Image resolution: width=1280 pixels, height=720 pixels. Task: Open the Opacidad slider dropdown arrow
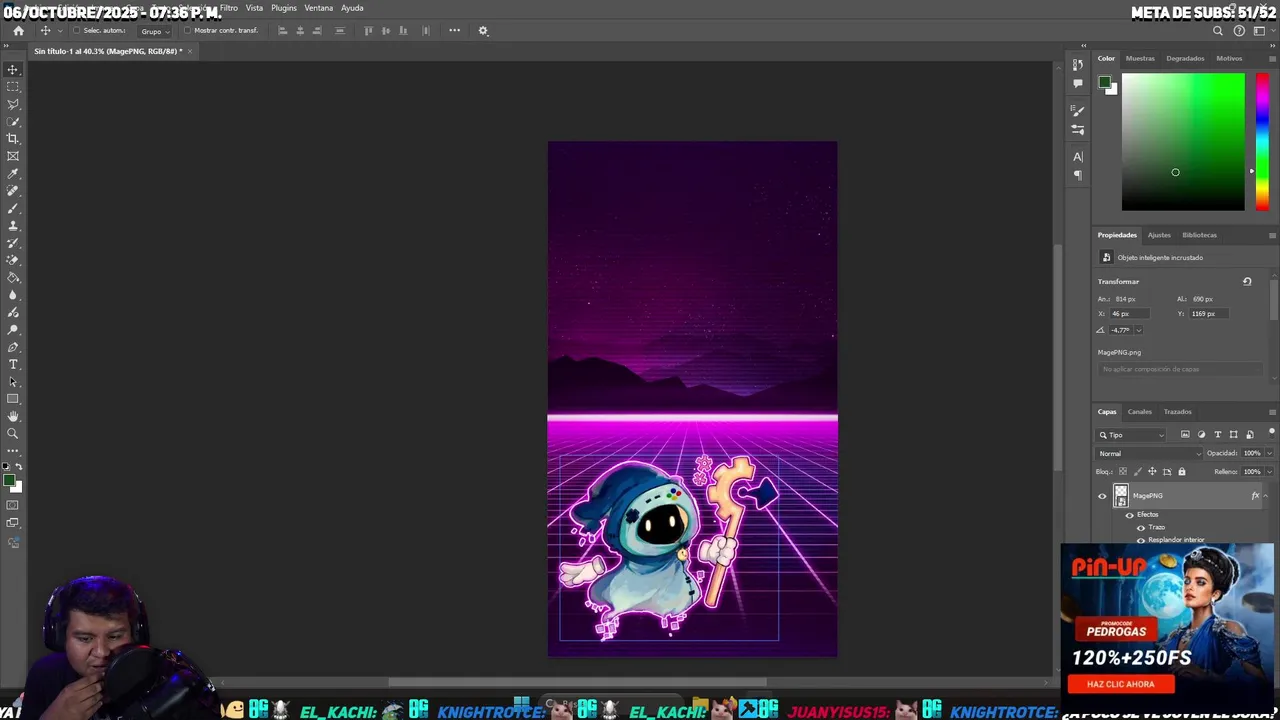1267,453
